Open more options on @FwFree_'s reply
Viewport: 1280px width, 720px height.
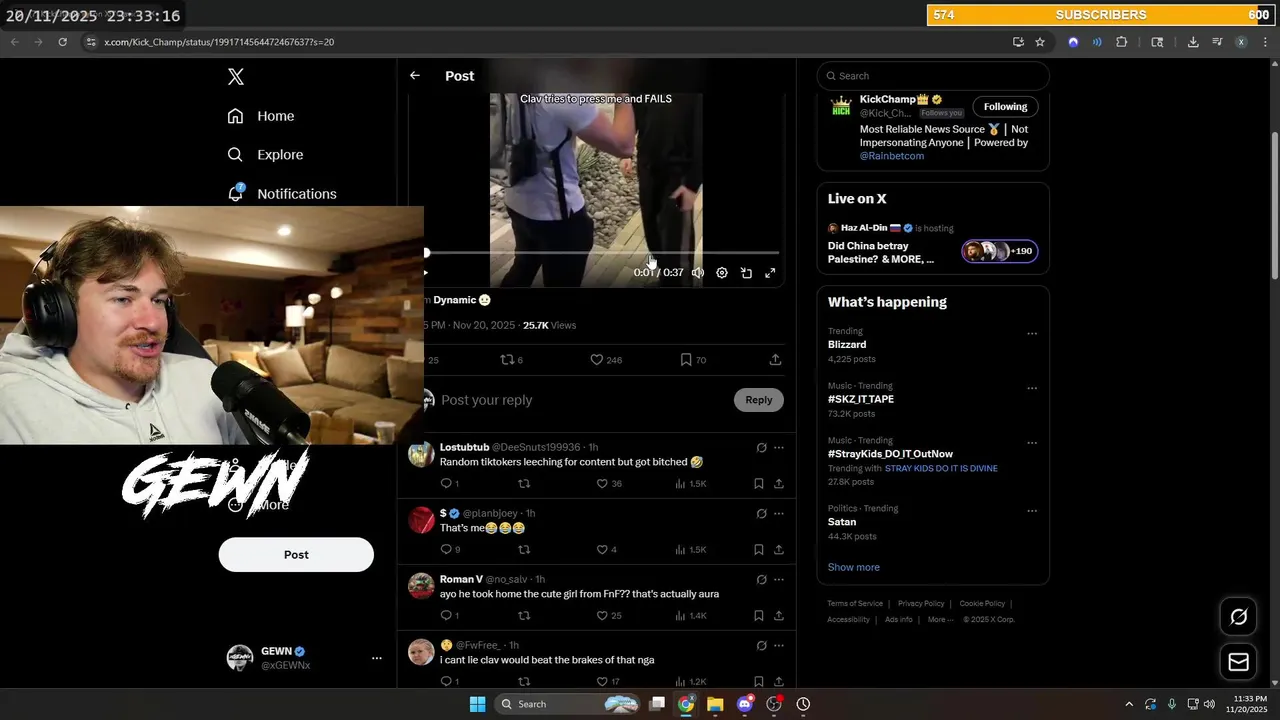pyautogui.click(x=779, y=646)
